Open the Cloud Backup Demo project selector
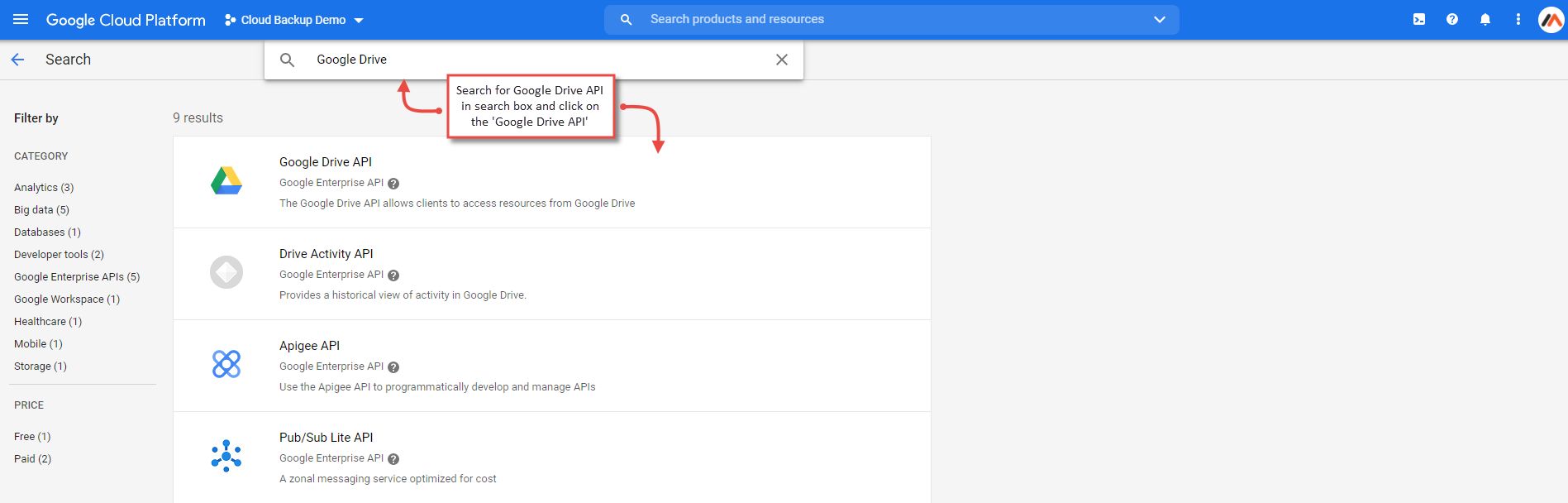Image resolution: width=1568 pixels, height=503 pixels. 294,20
